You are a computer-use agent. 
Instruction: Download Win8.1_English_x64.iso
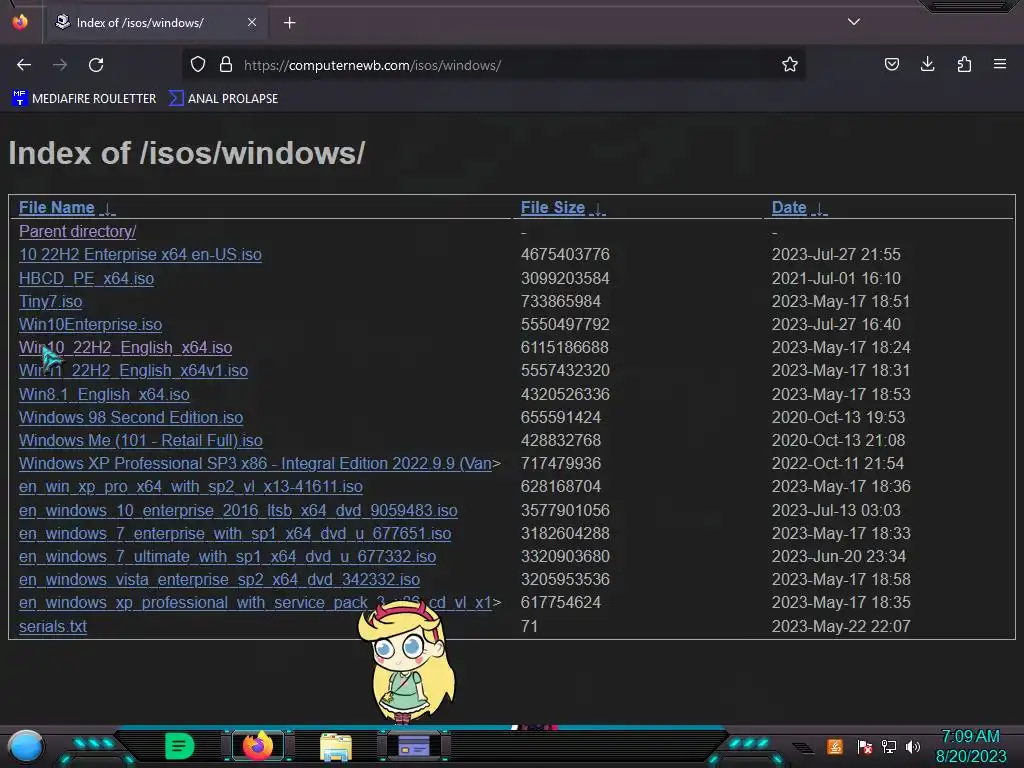(104, 394)
